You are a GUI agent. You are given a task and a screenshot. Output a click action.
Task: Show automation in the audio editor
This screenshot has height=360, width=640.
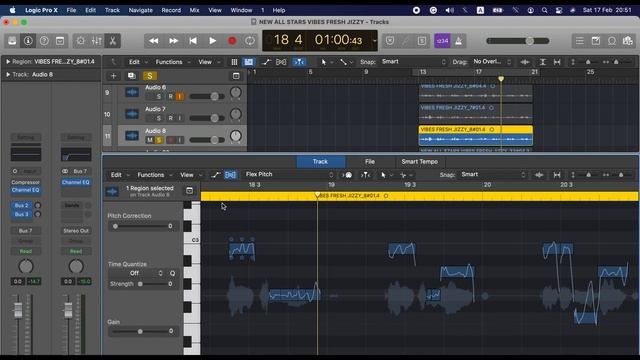[x=216, y=175]
